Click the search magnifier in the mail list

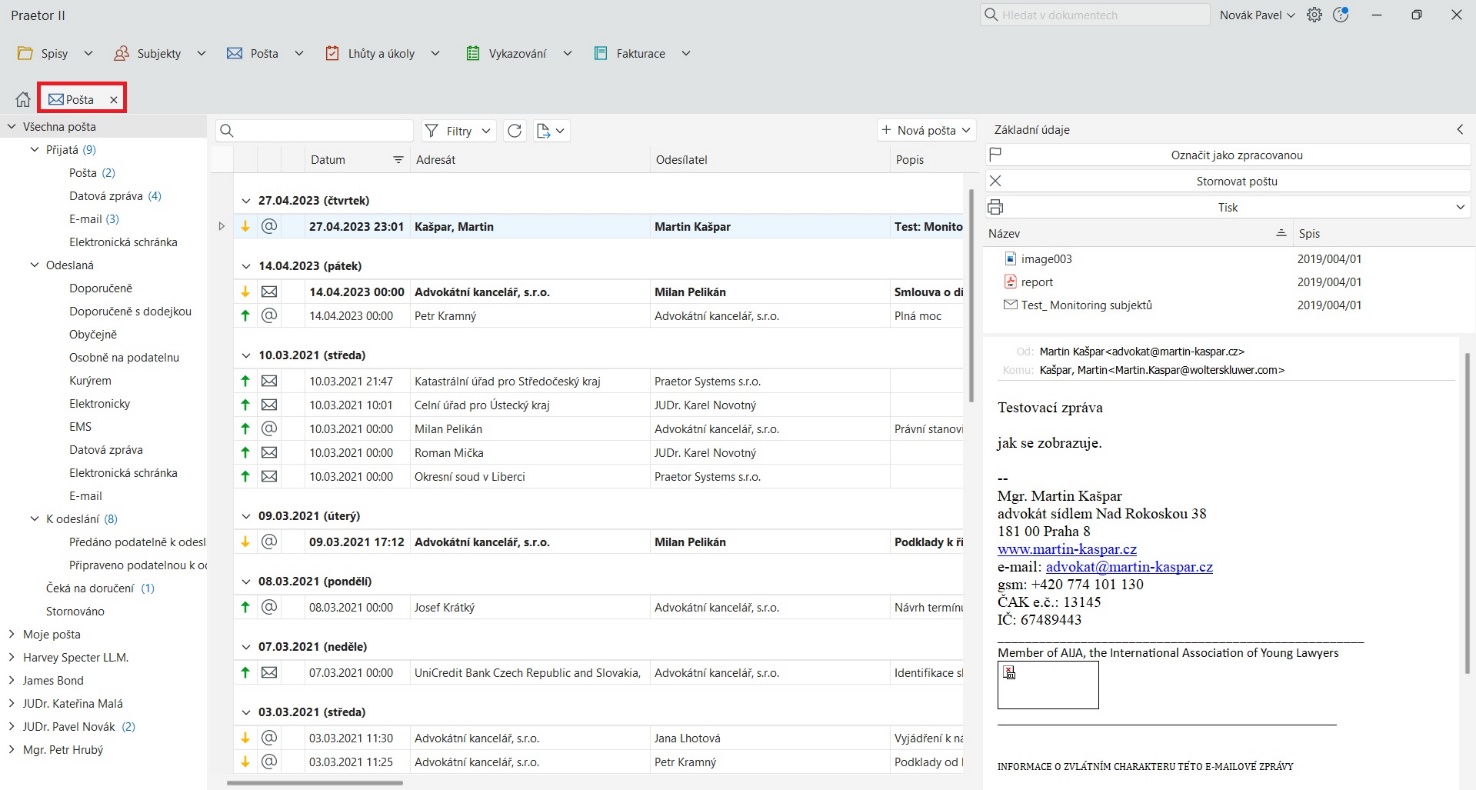(x=227, y=131)
